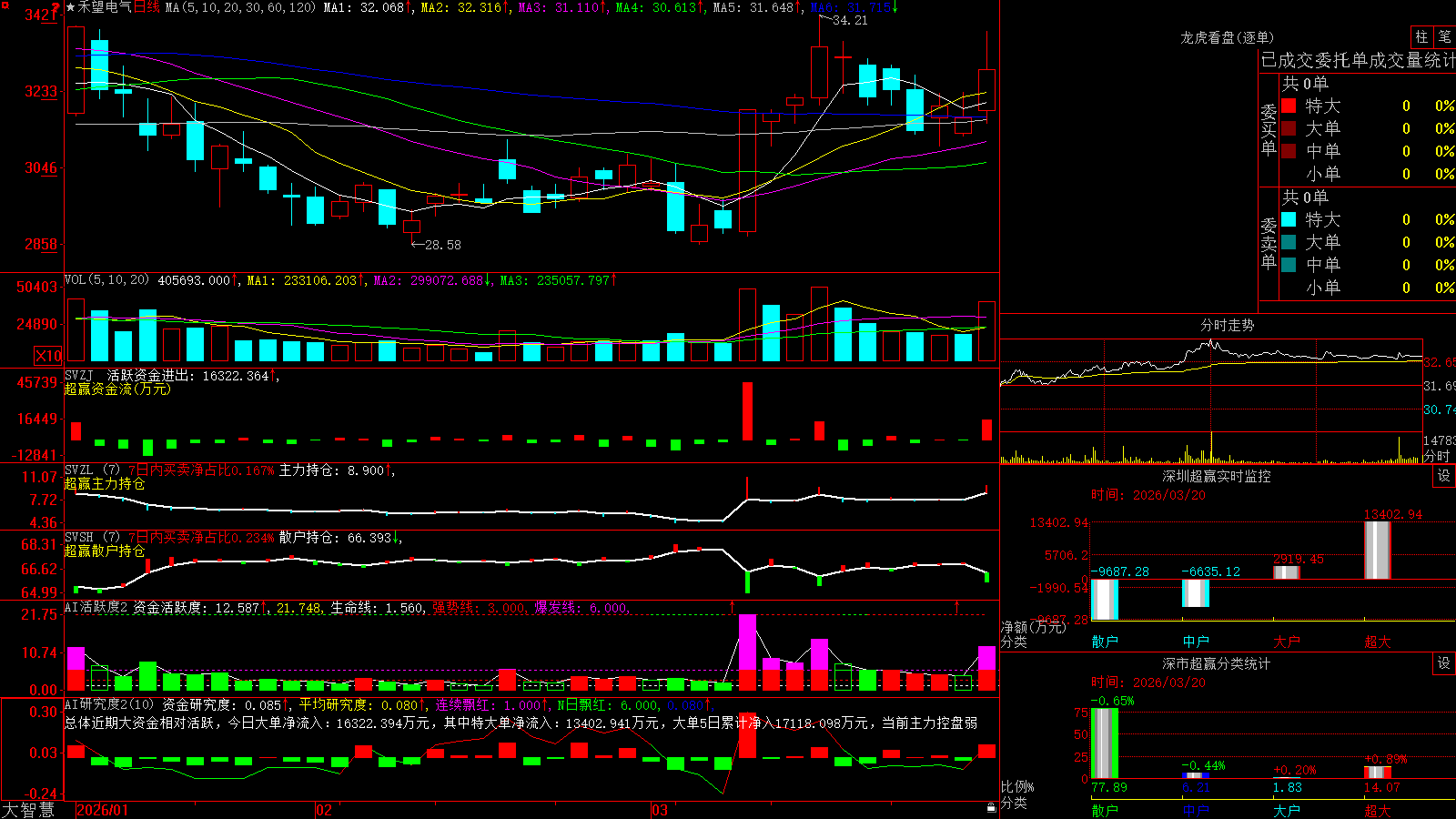Click the dark red 中单 buy-order swatch
The image size is (1456, 819).
click(x=1289, y=151)
